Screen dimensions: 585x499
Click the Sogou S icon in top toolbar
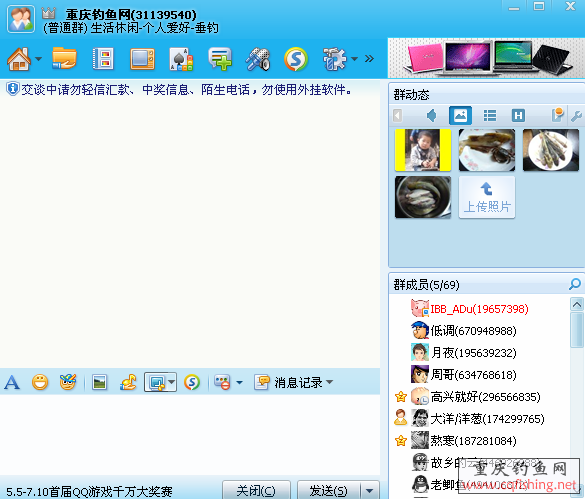point(296,59)
